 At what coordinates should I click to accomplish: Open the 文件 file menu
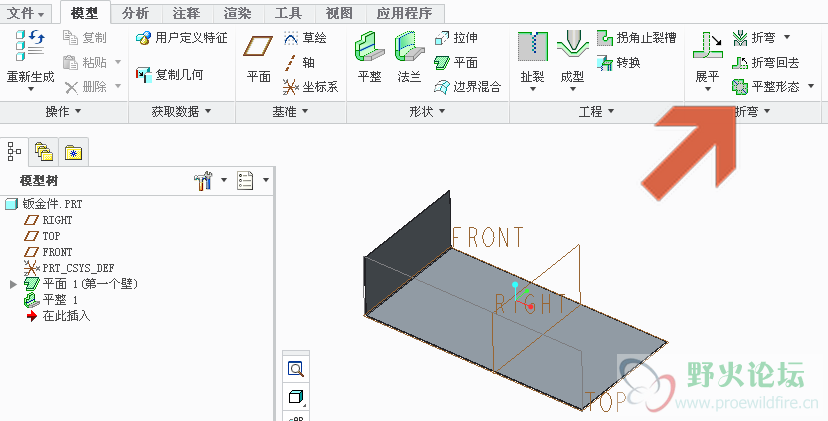pyautogui.click(x=26, y=13)
